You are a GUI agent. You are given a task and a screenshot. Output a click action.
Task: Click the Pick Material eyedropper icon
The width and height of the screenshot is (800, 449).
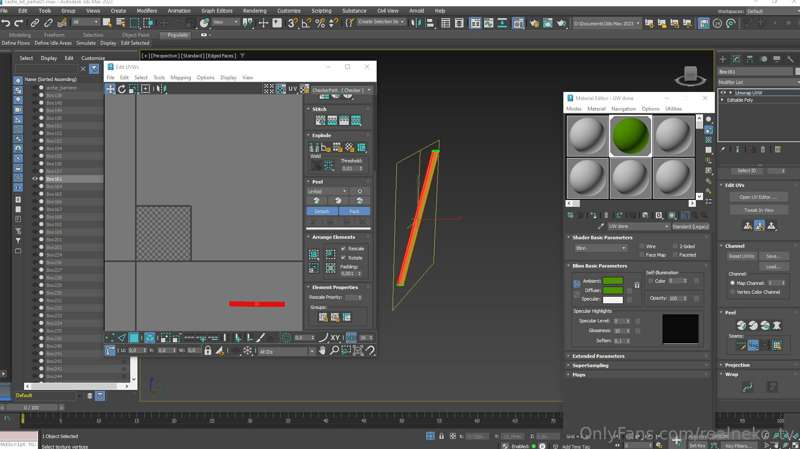[x=601, y=226]
